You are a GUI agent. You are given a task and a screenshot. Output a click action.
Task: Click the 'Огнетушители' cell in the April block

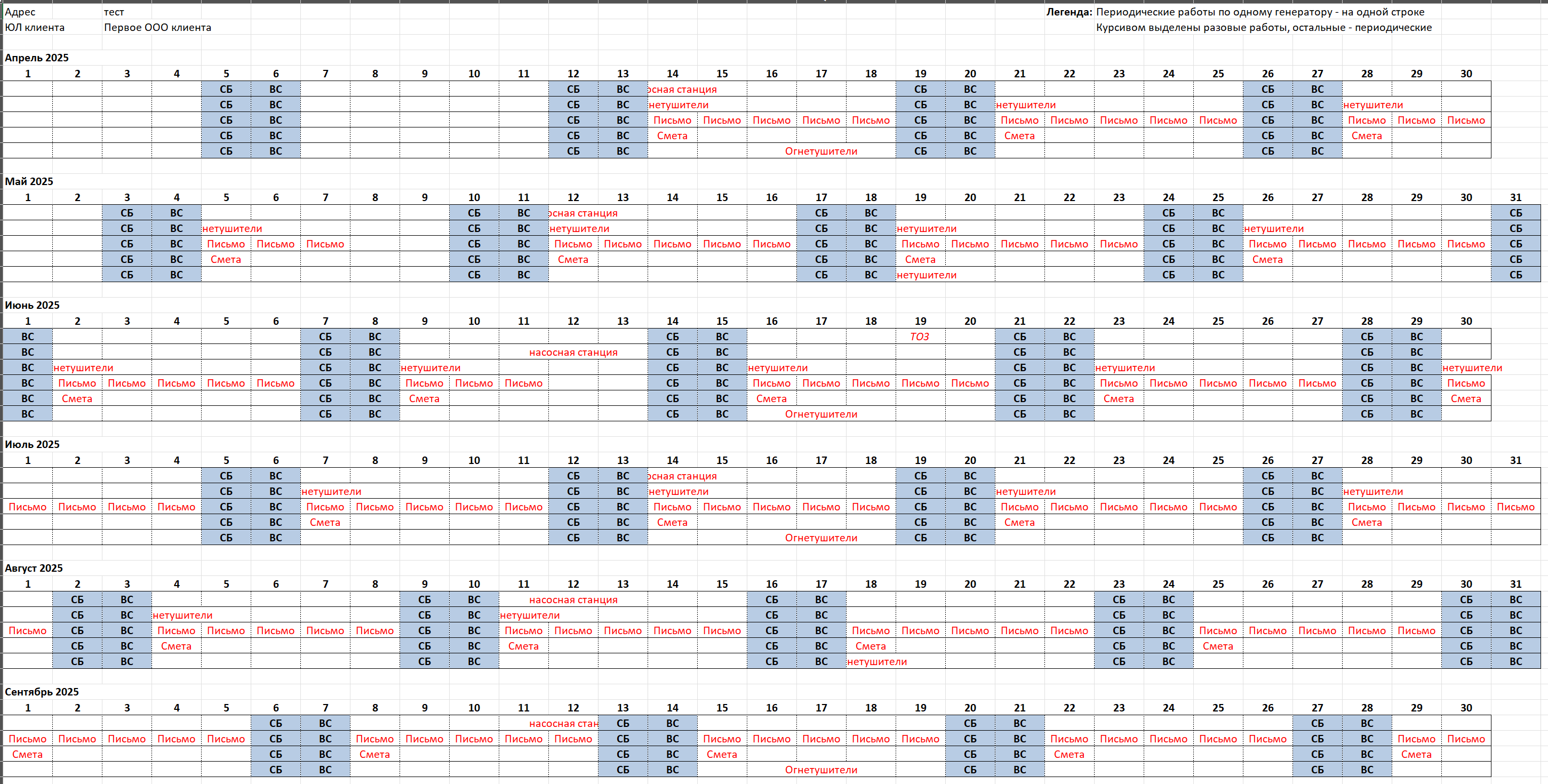(821, 151)
